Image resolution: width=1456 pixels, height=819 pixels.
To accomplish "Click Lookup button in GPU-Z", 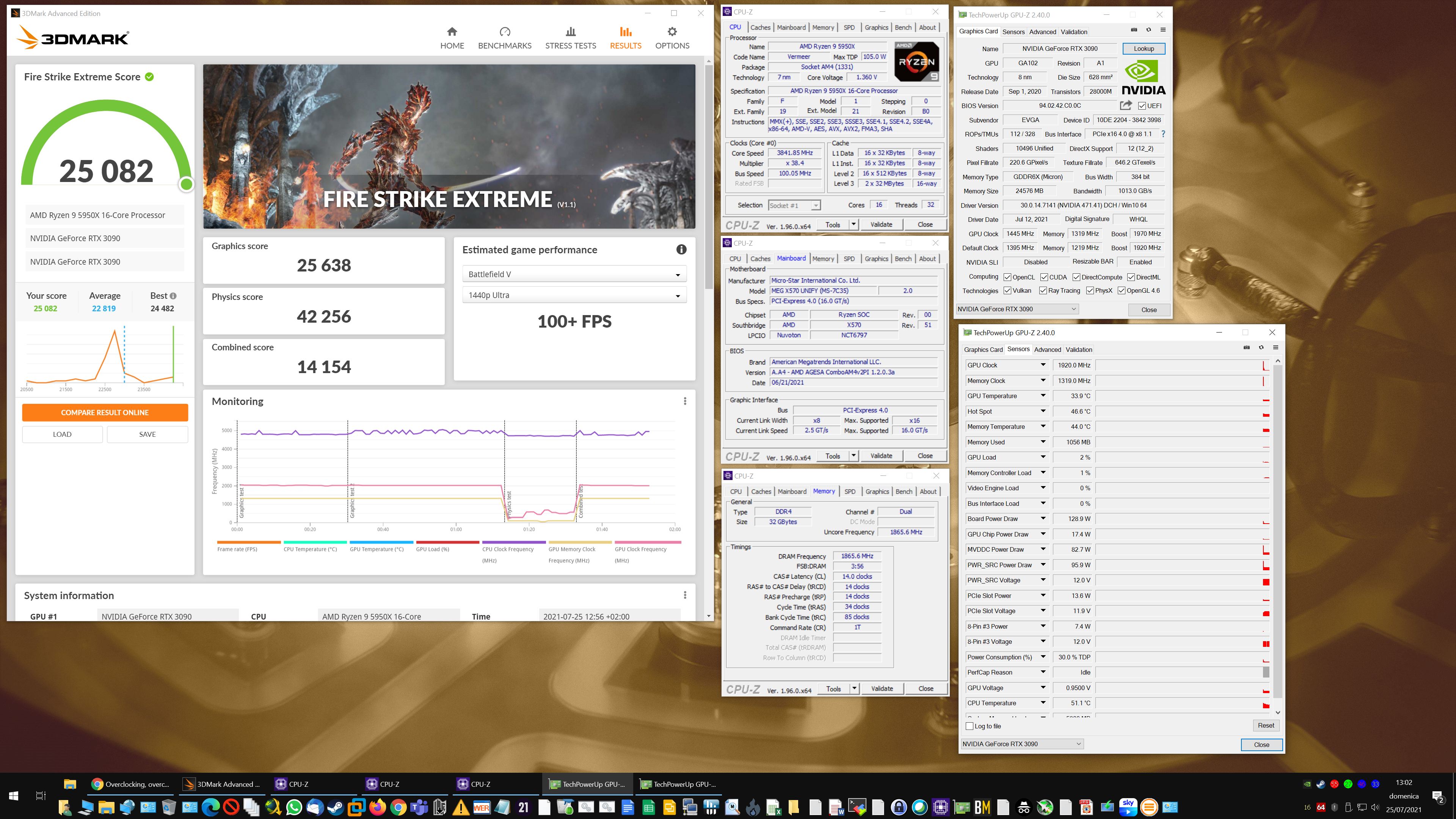I will pyautogui.click(x=1144, y=49).
